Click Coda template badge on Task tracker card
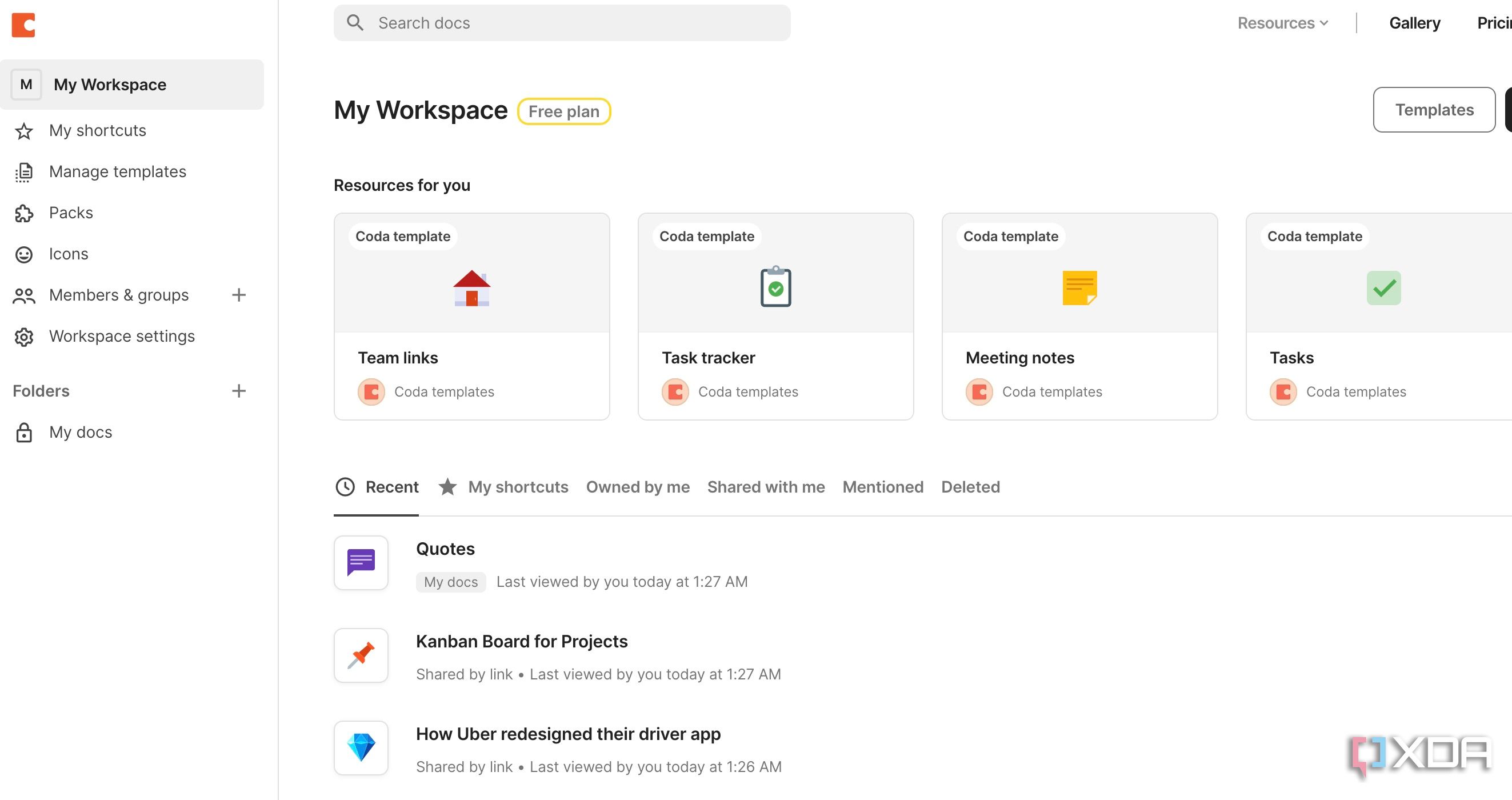Image resolution: width=1512 pixels, height=800 pixels. tap(707, 237)
